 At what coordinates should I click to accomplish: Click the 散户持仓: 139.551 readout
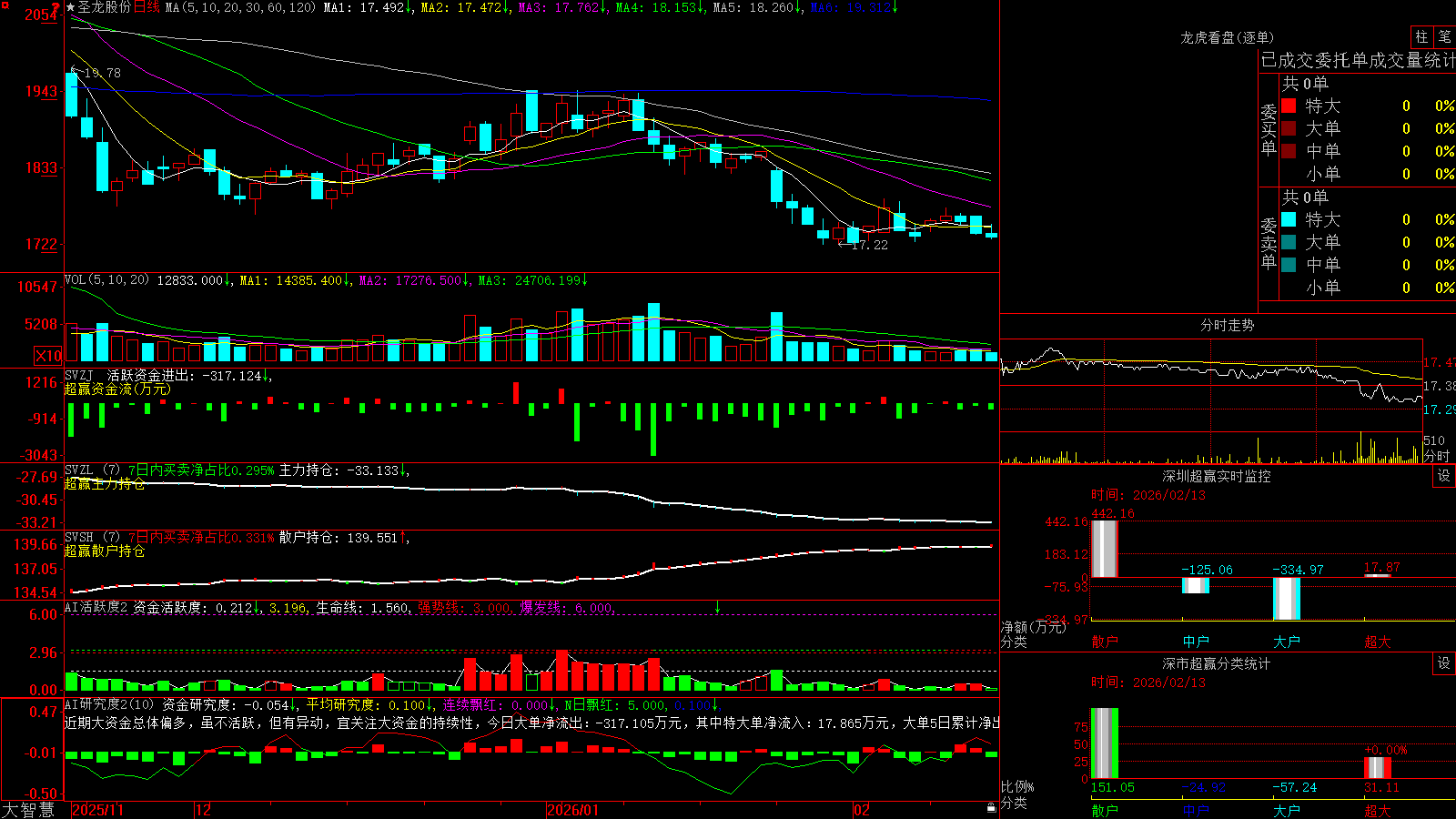[344, 538]
